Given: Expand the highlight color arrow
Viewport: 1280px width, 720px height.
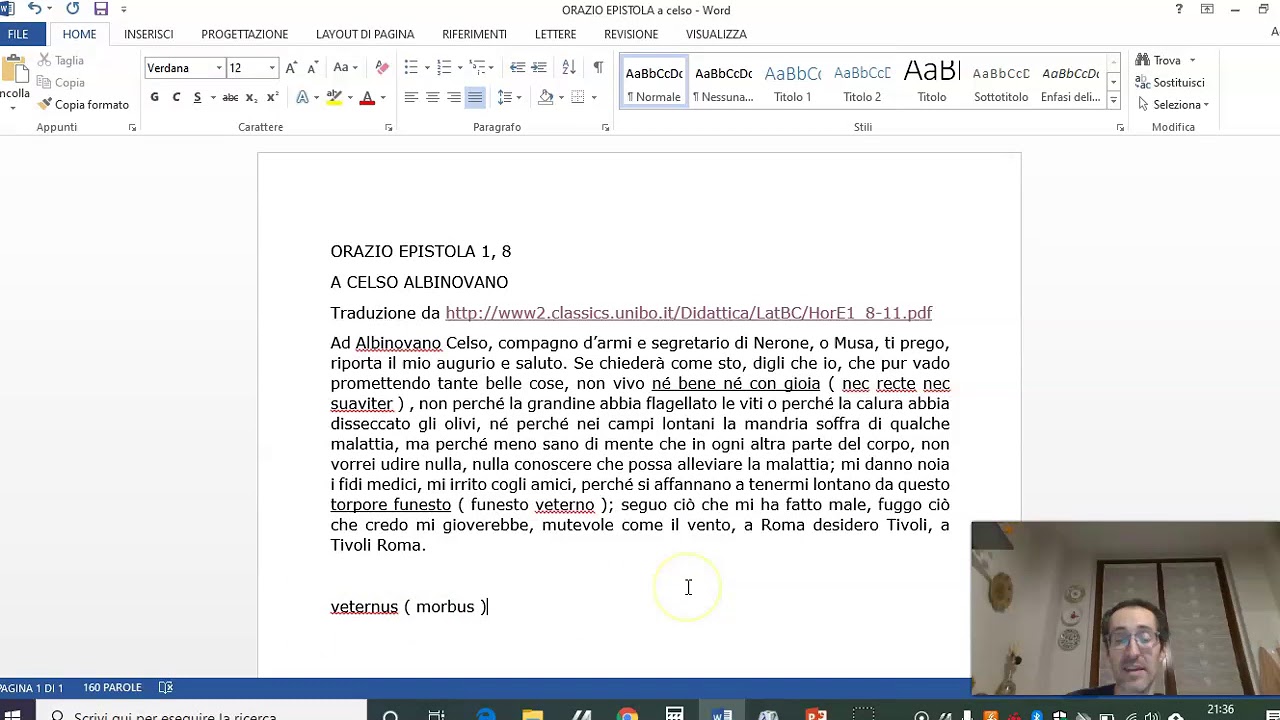Looking at the screenshot, I should click(349, 98).
